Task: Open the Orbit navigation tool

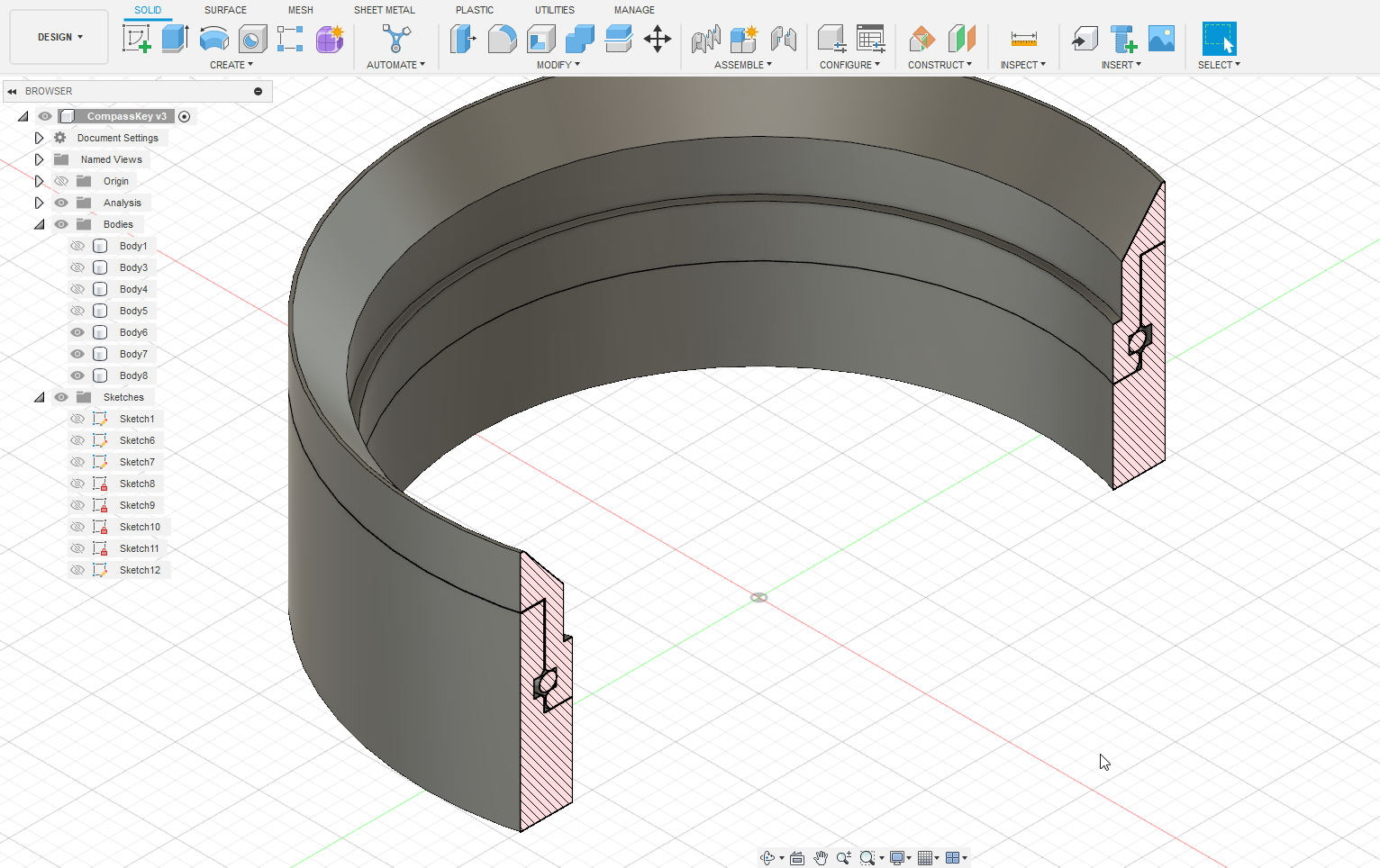Action: [x=767, y=858]
